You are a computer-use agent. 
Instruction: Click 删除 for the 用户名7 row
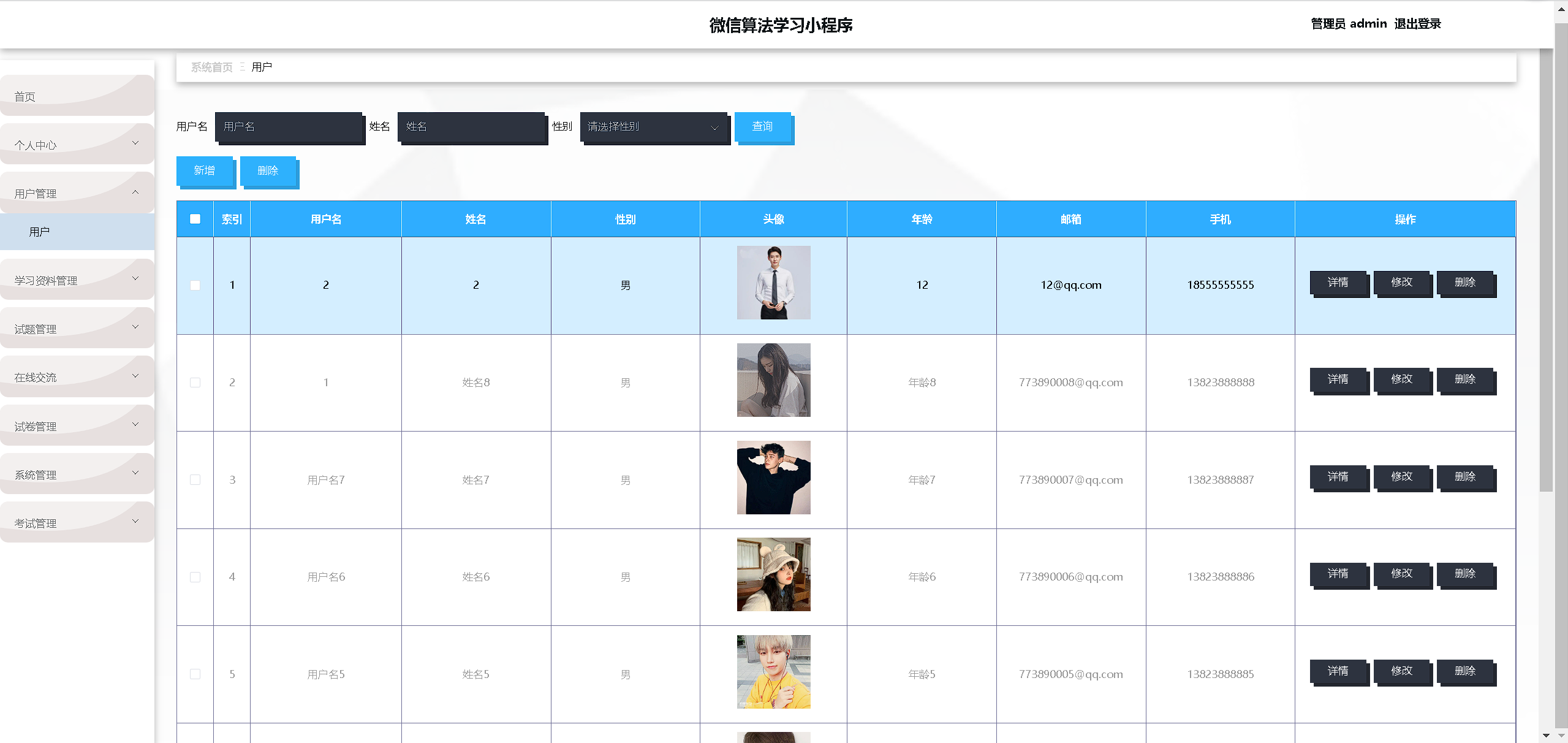(x=1465, y=477)
